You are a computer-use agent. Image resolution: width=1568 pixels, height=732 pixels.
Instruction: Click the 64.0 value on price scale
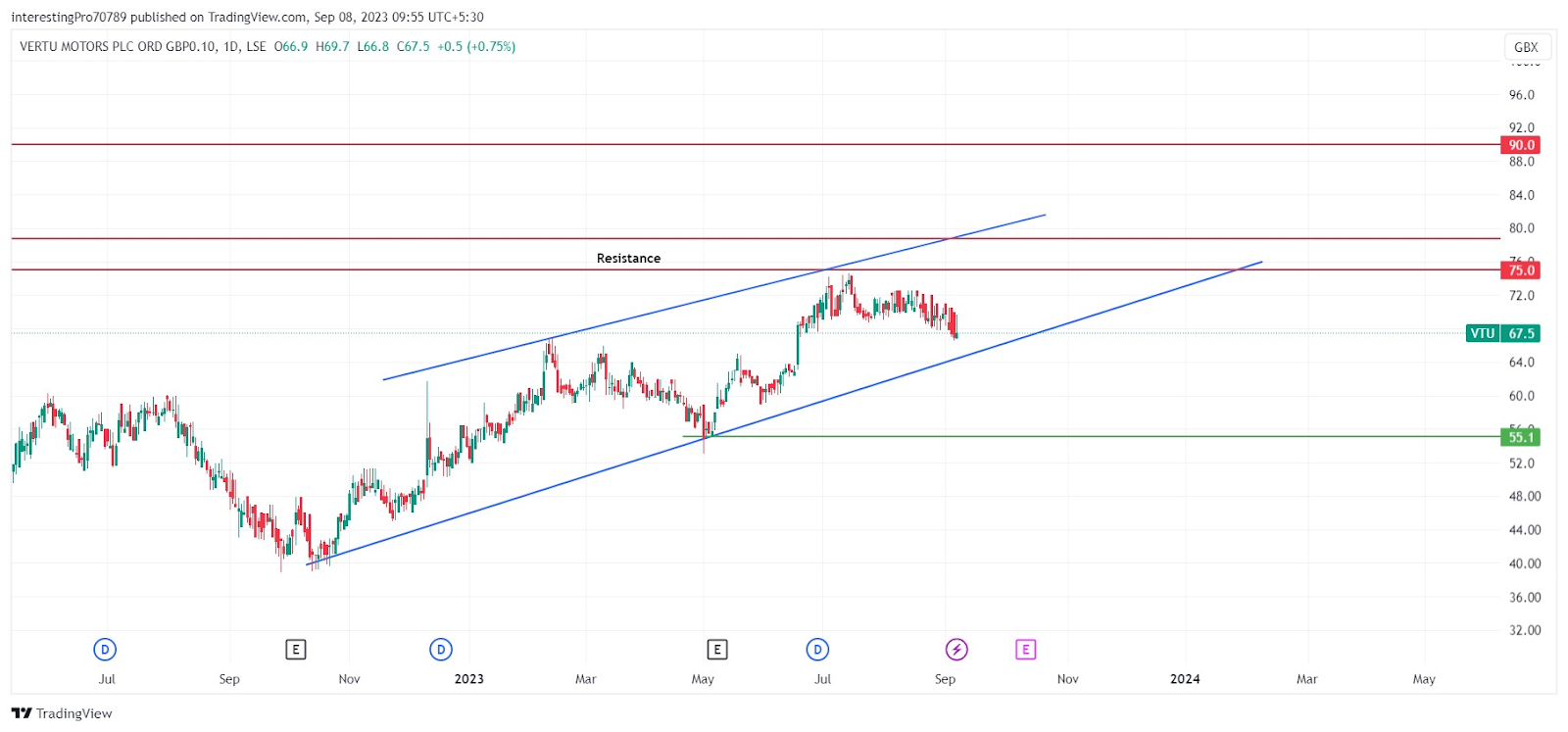point(1522,363)
